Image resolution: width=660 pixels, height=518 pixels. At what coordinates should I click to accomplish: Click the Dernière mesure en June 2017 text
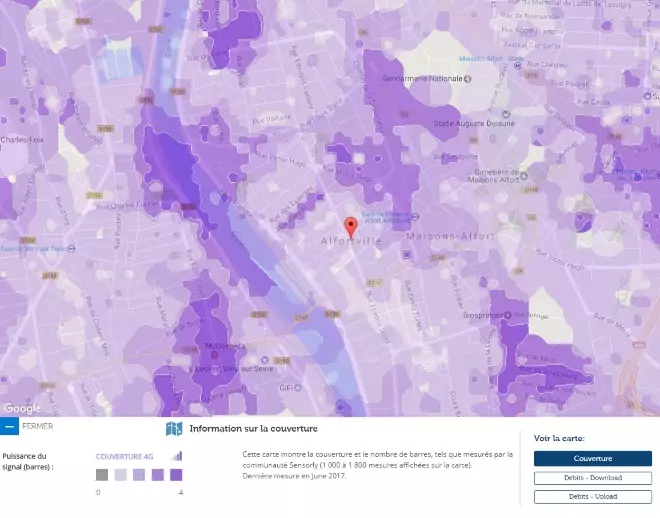294,476
